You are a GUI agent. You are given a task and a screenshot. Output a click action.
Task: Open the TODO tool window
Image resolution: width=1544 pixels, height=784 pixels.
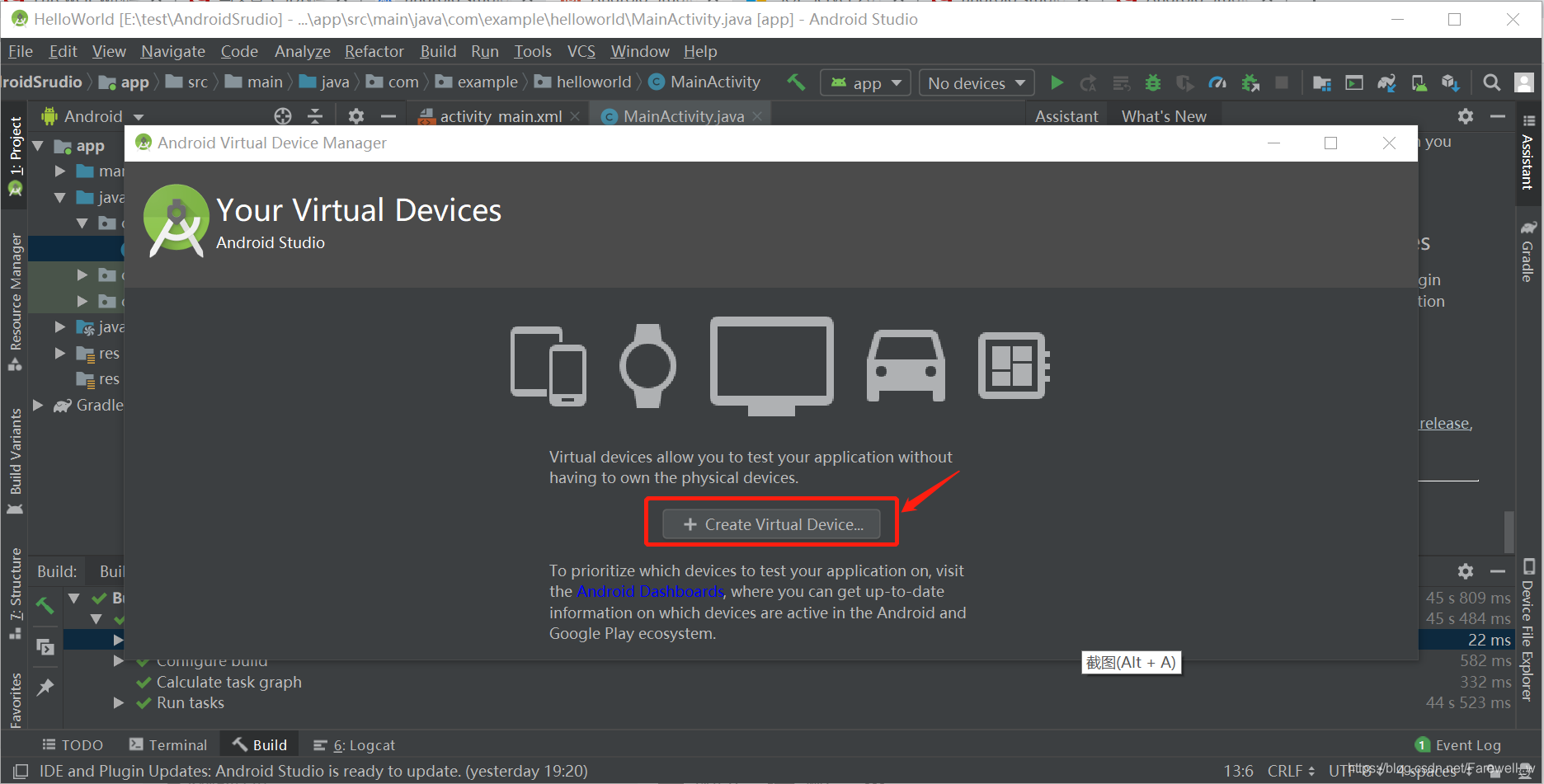click(73, 744)
